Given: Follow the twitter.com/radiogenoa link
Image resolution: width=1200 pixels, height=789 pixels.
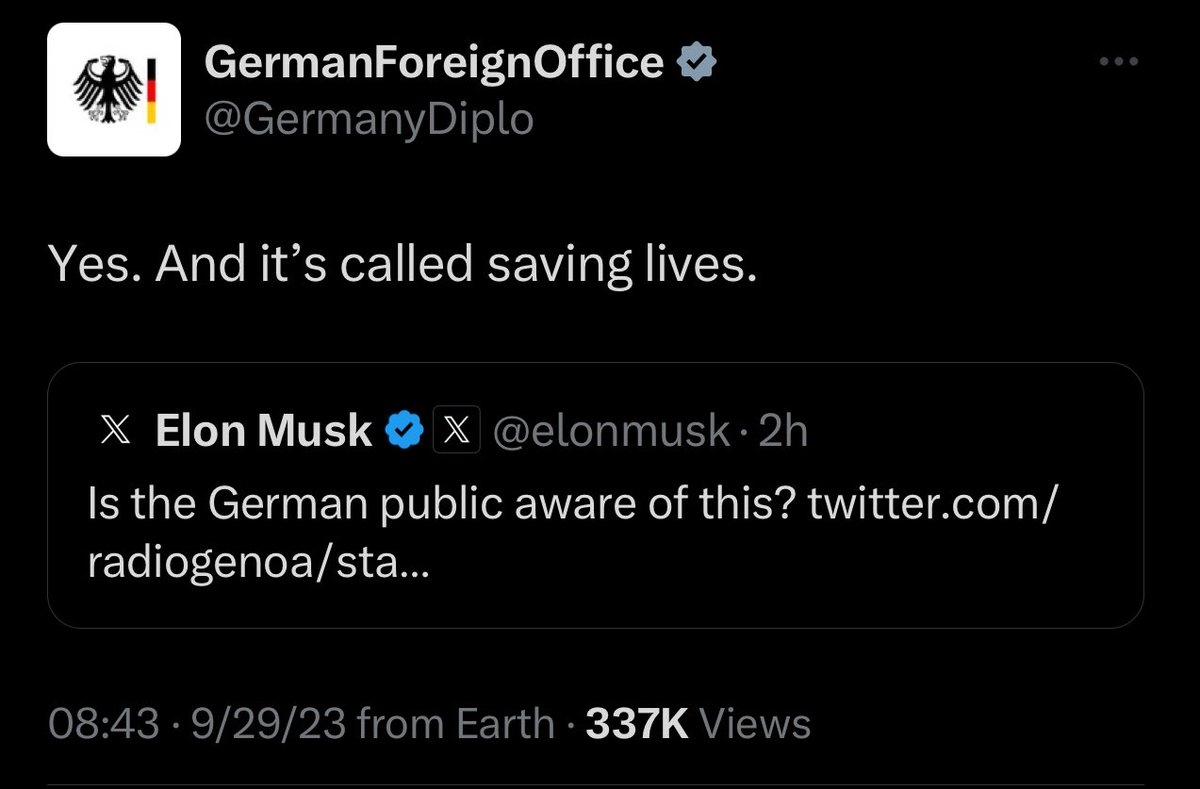Looking at the screenshot, I should tap(930, 506).
